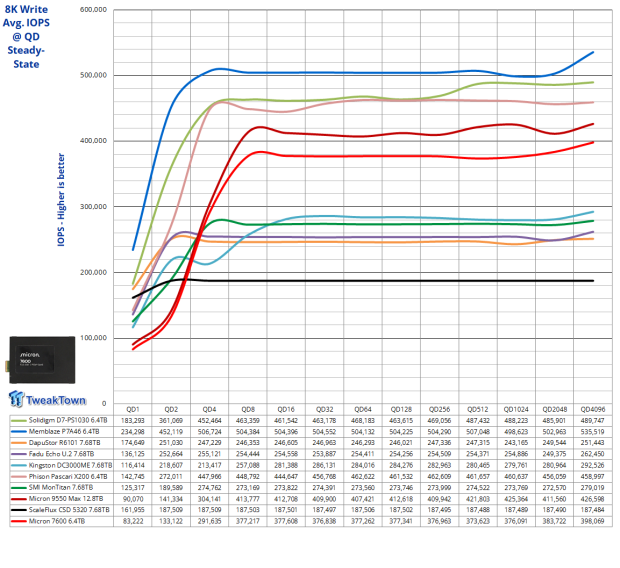
Task: Select the Micron 7600 QD1 value "83,222"
Action: click(x=133, y=521)
